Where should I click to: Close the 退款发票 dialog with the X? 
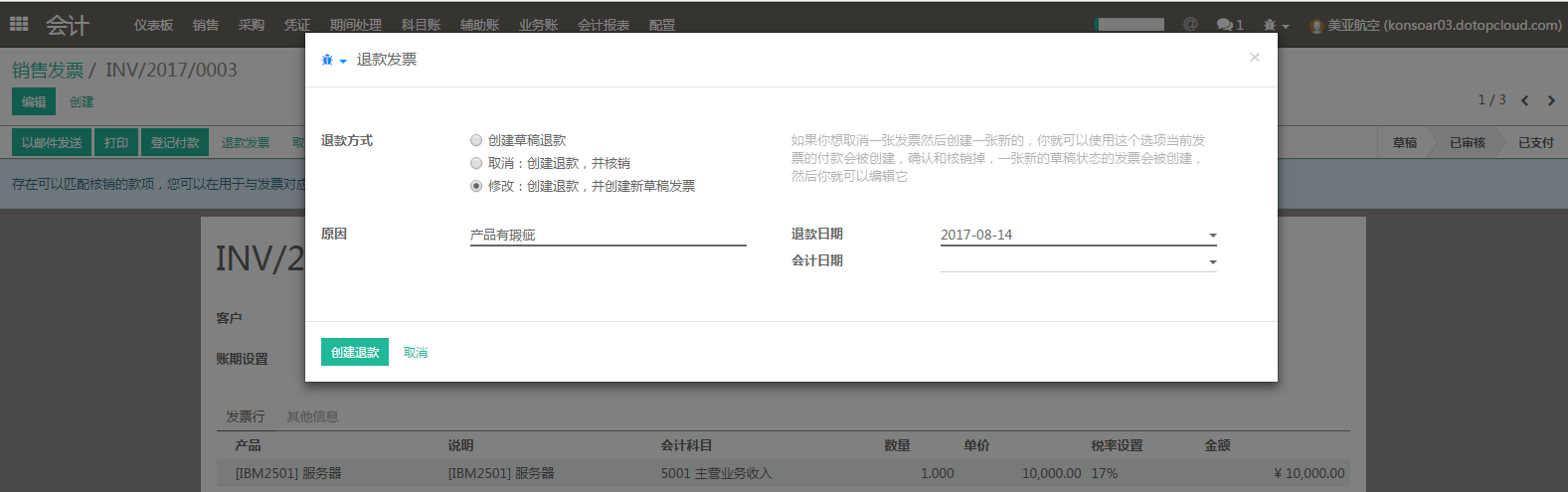[1255, 57]
